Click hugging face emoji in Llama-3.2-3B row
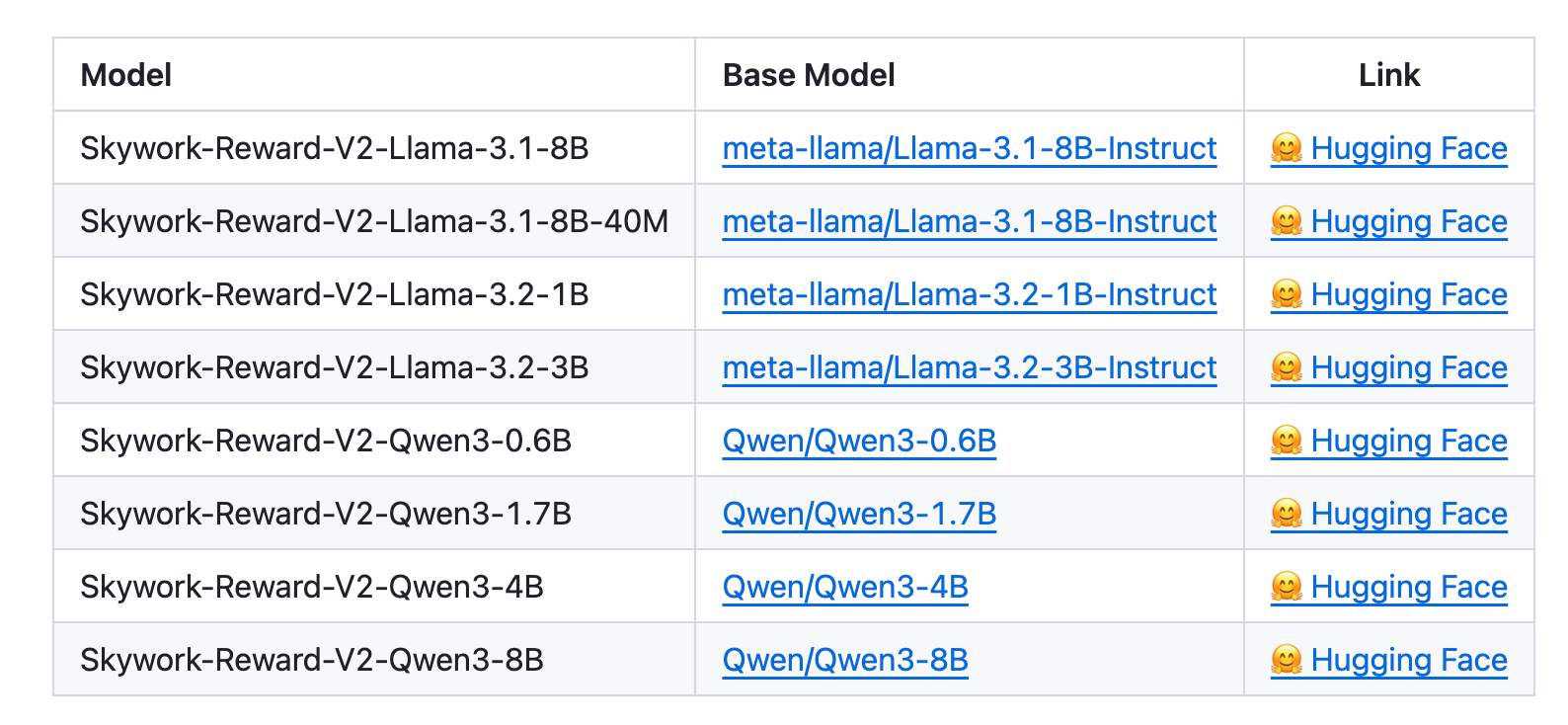The width and height of the screenshot is (1568, 725). pyautogui.click(x=1287, y=367)
